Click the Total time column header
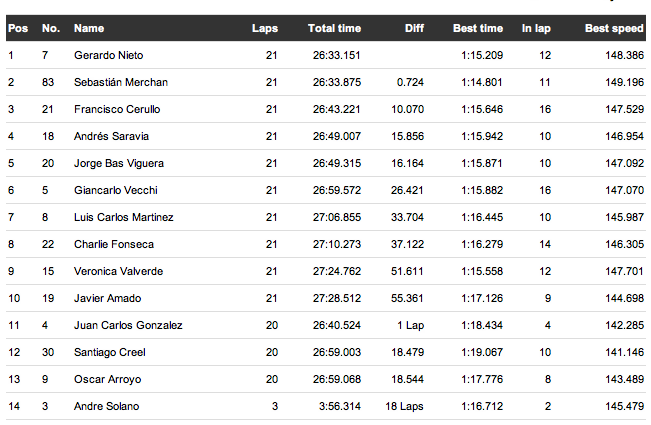 335,29
